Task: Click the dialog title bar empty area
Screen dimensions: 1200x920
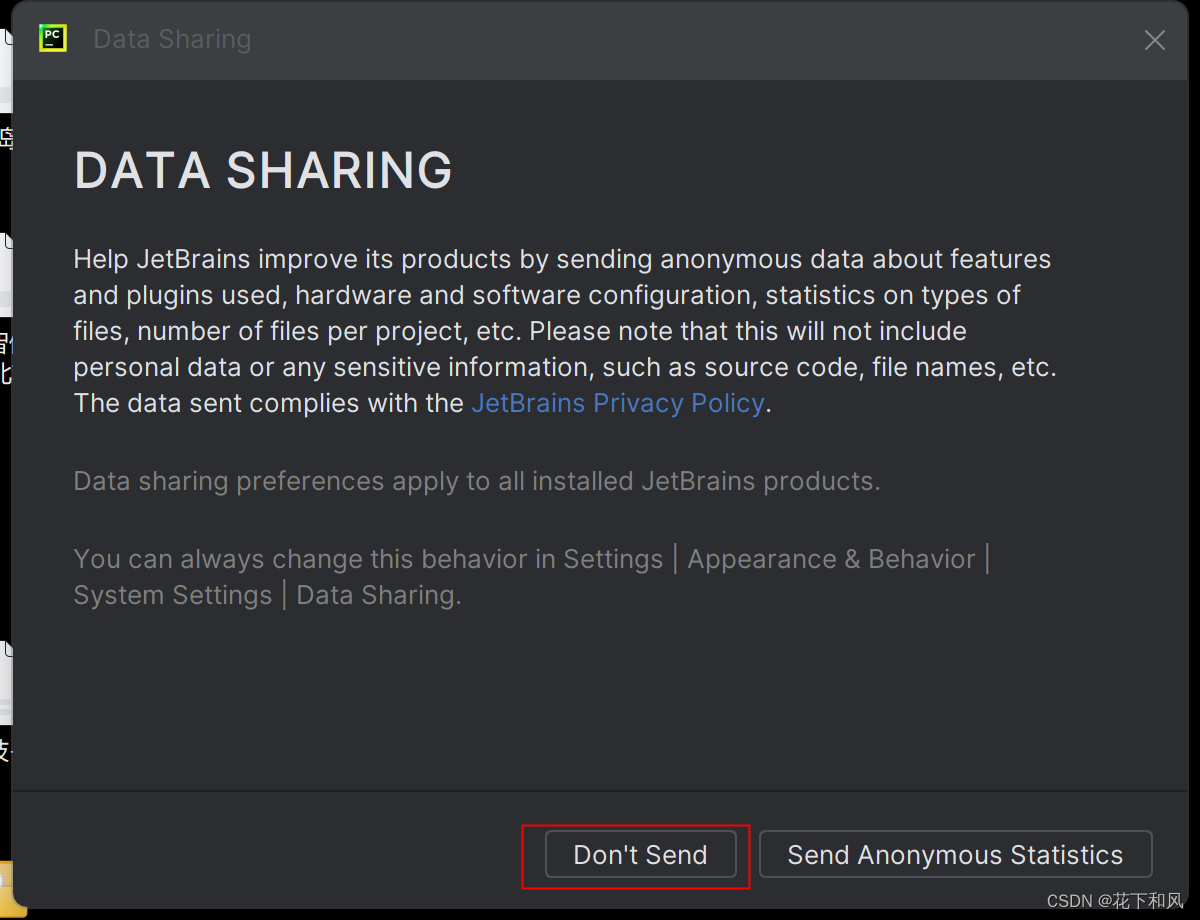Action: (650, 40)
